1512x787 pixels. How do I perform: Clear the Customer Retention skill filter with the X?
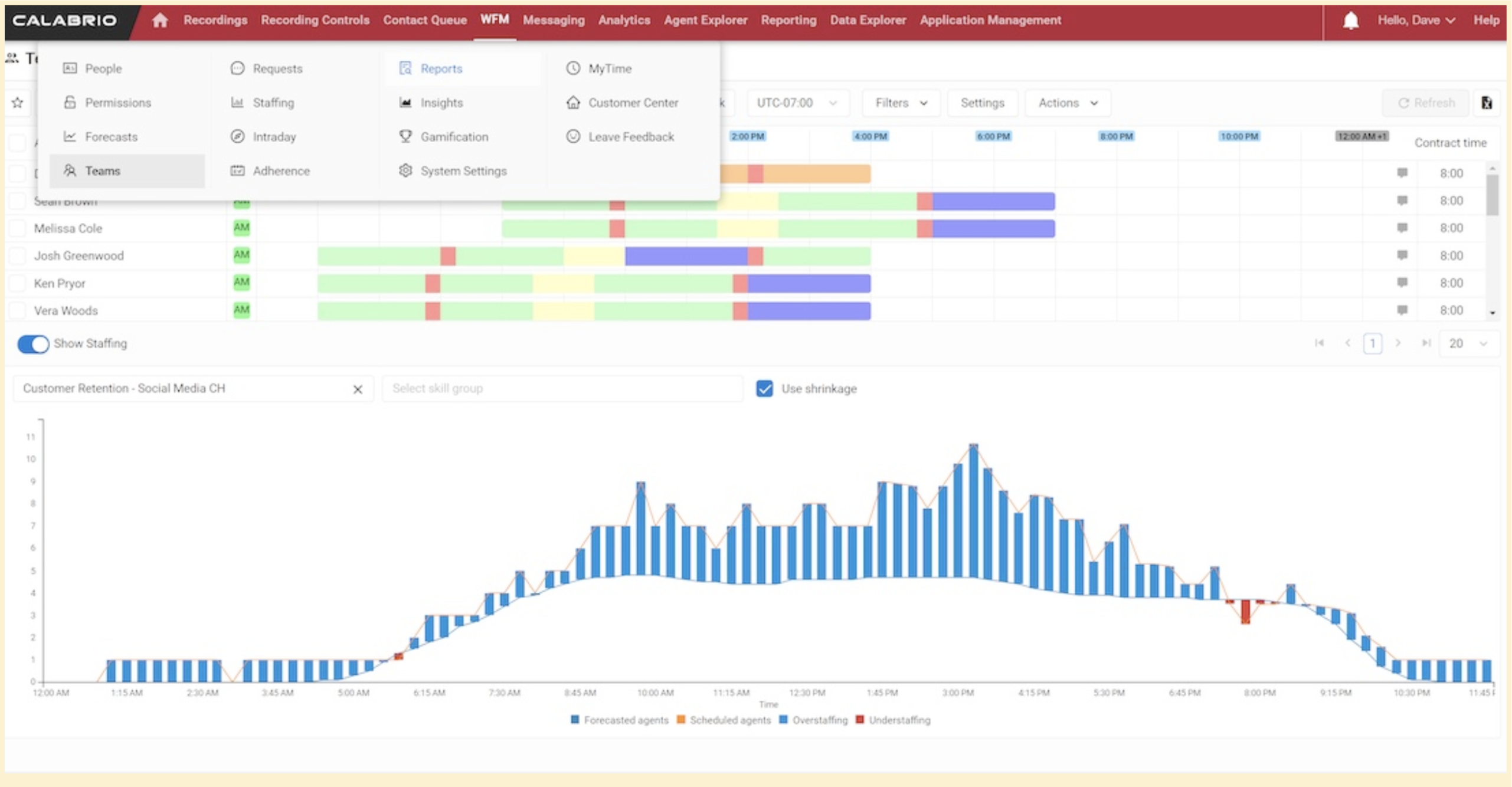click(x=358, y=389)
